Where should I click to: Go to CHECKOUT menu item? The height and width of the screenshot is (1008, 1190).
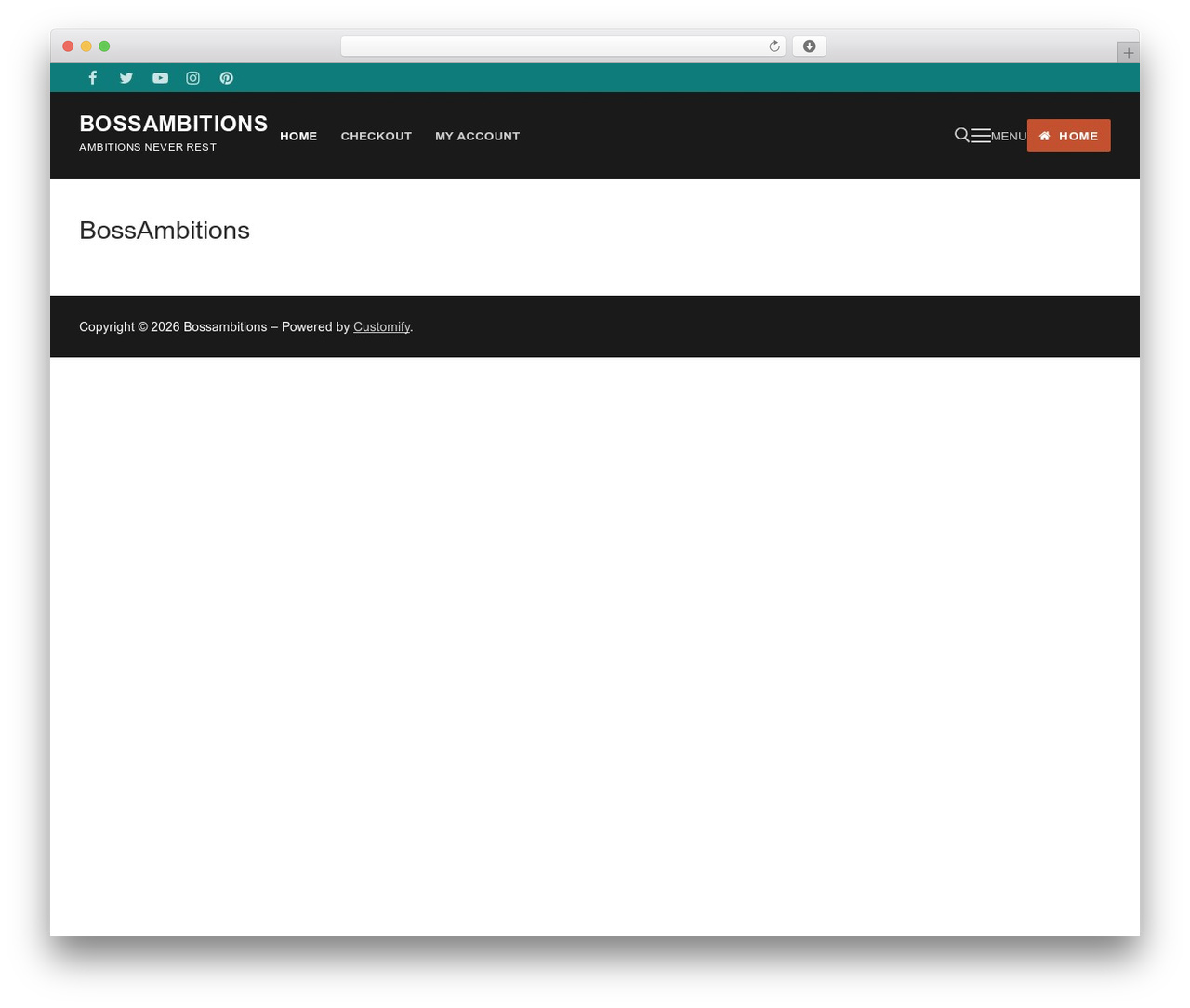tap(377, 136)
